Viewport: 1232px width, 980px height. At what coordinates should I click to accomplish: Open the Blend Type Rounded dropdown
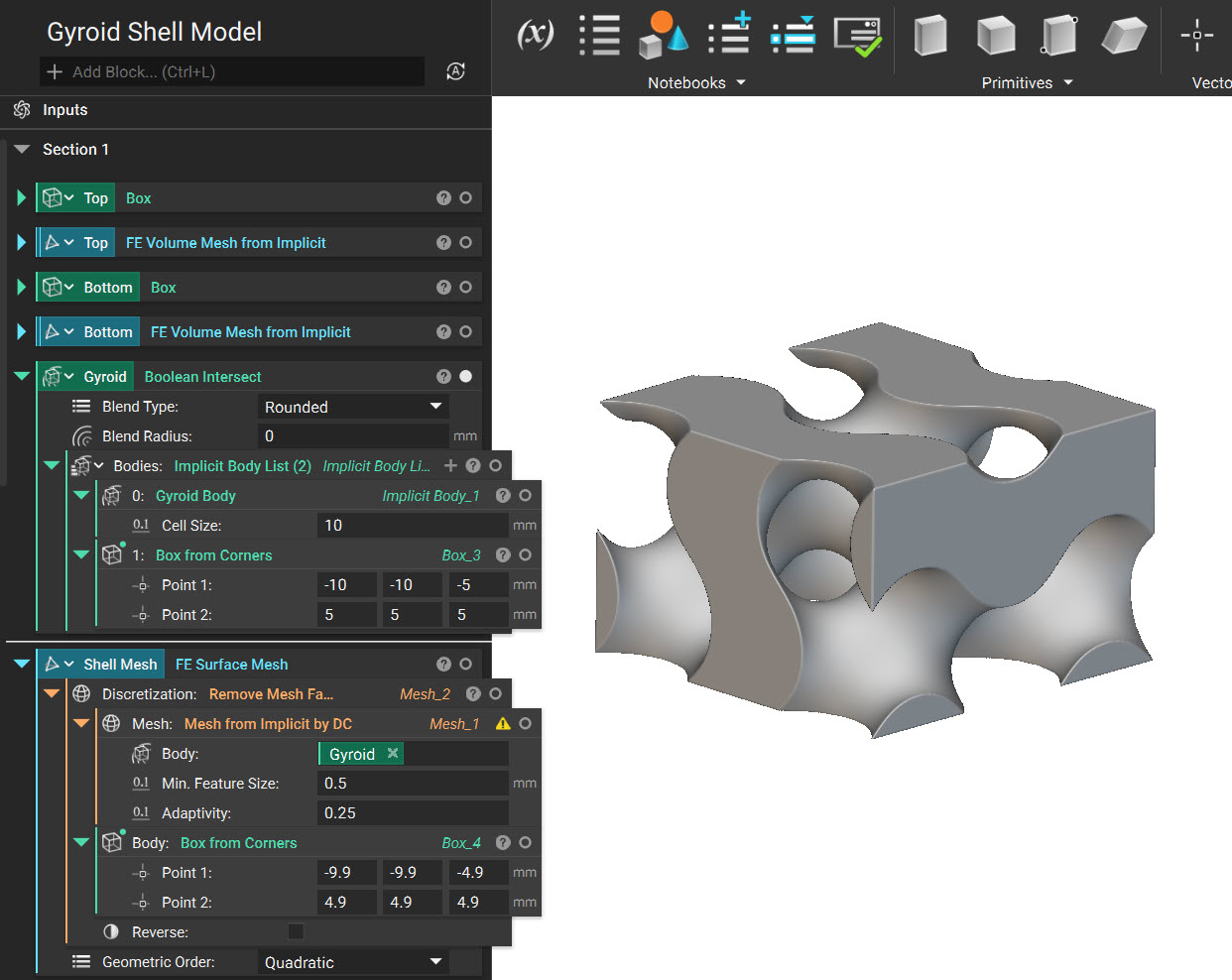pyautogui.click(x=353, y=406)
